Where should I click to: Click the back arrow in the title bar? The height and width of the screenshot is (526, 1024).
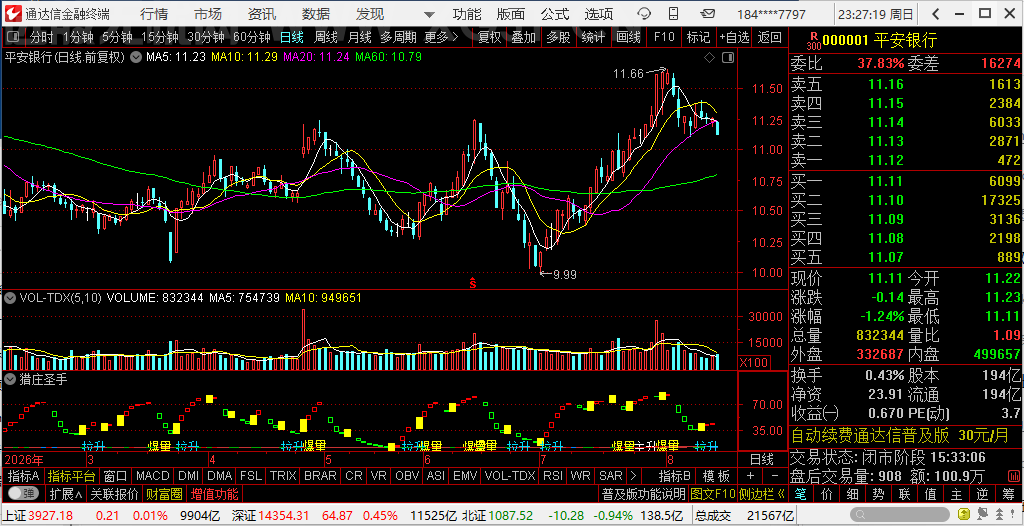tap(936, 14)
